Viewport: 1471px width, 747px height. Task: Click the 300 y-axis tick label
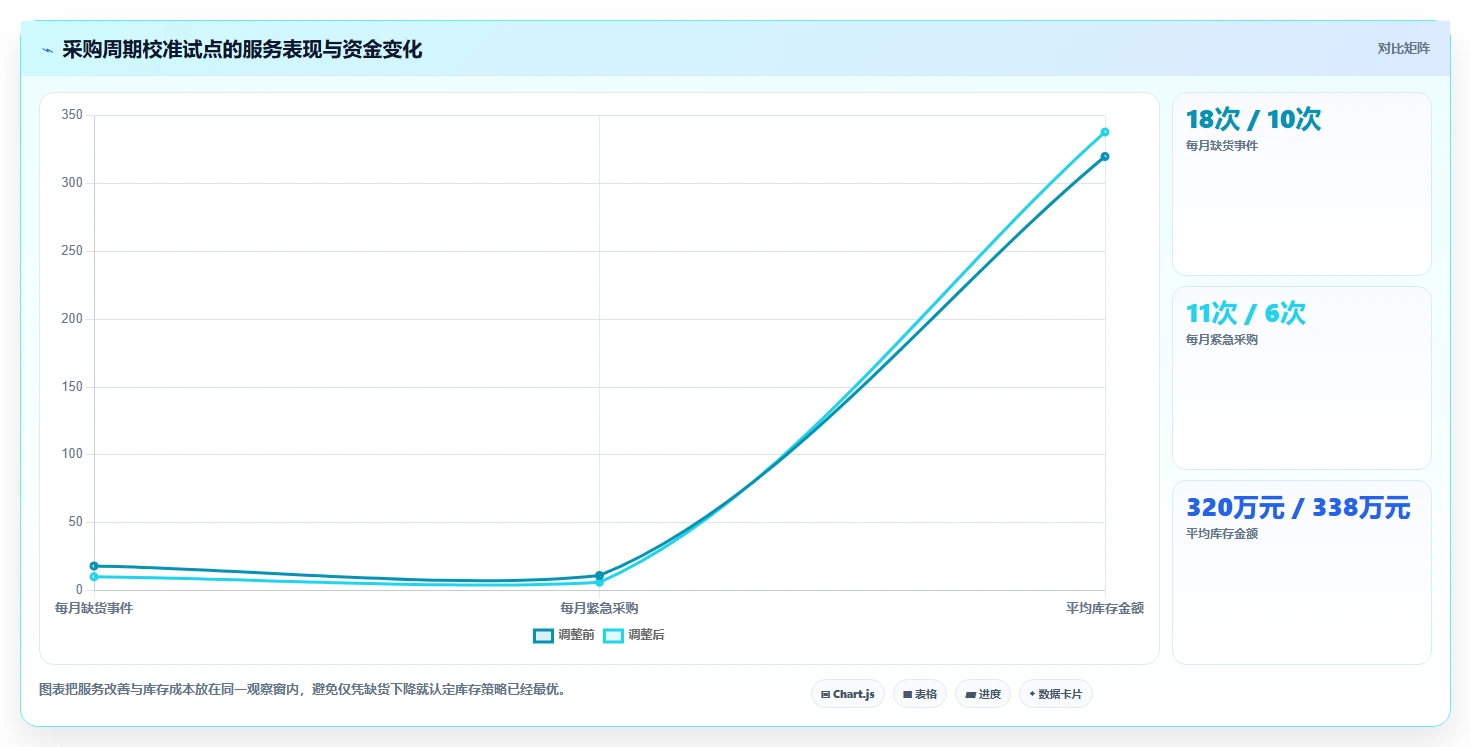point(72,183)
